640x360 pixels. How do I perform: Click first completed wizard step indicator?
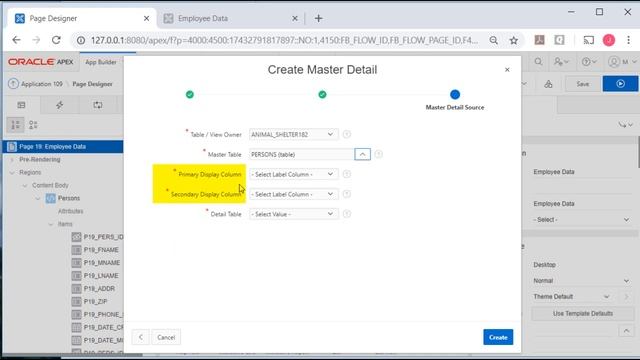[190, 95]
